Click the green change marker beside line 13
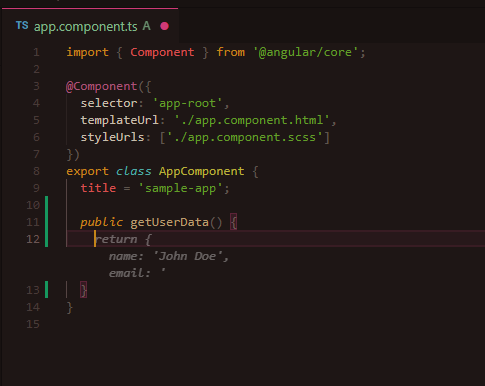 [x=46, y=290]
